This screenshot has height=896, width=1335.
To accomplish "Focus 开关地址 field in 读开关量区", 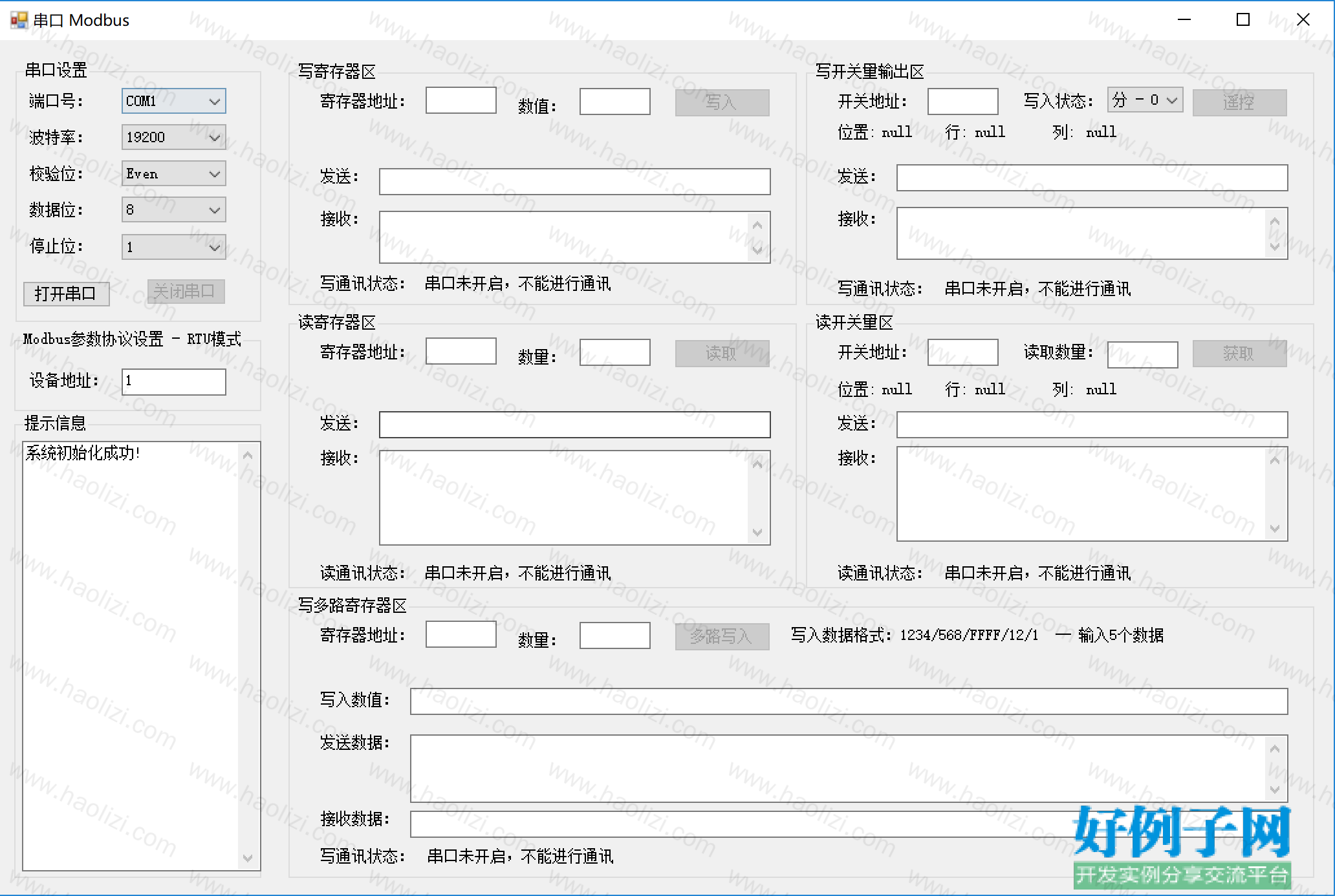I will tap(962, 352).
